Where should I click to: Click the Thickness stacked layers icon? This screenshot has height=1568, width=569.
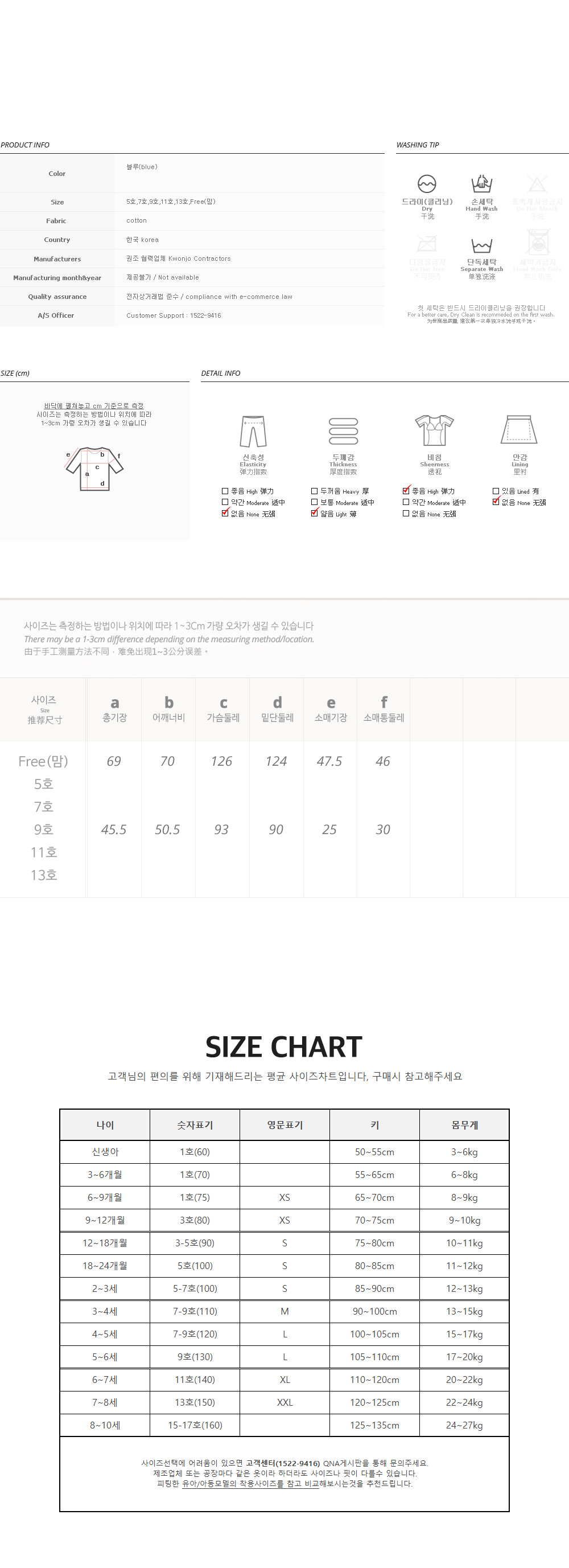343,431
